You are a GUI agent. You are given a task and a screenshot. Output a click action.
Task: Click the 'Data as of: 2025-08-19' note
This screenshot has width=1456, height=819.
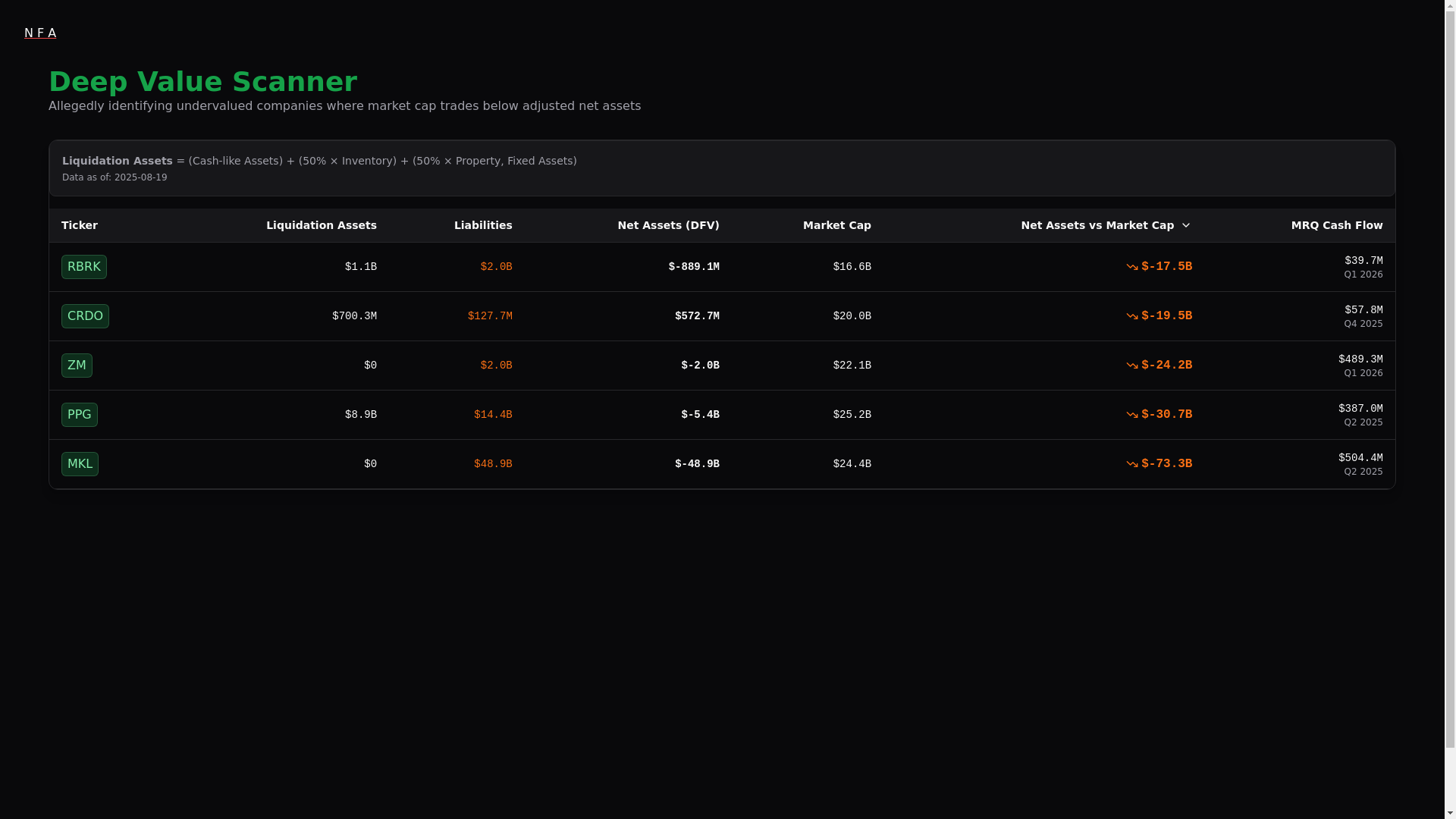[x=115, y=177]
